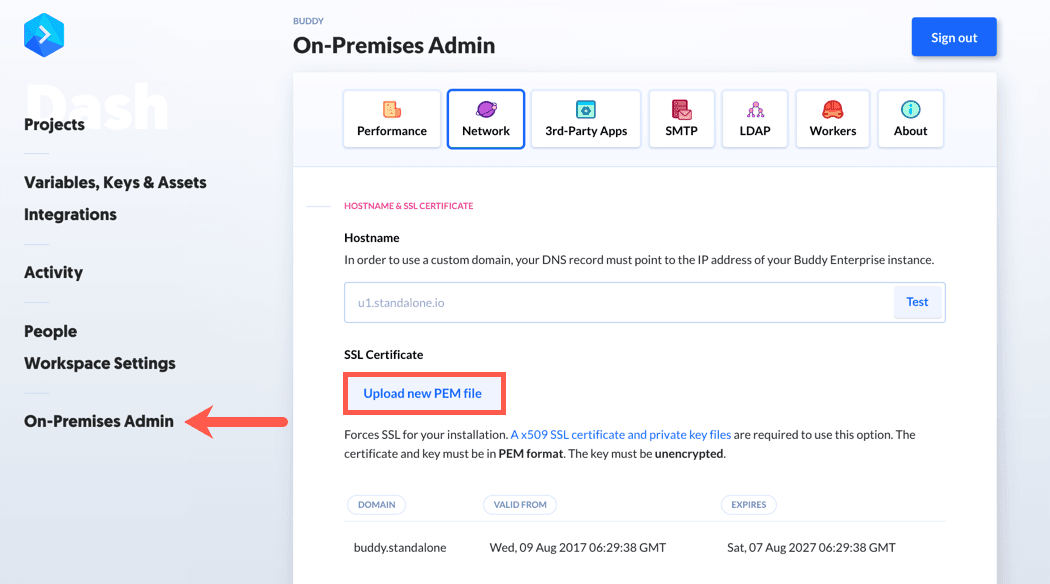This screenshot has width=1050, height=584.
Task: Click the Sign out button
Action: (x=953, y=36)
